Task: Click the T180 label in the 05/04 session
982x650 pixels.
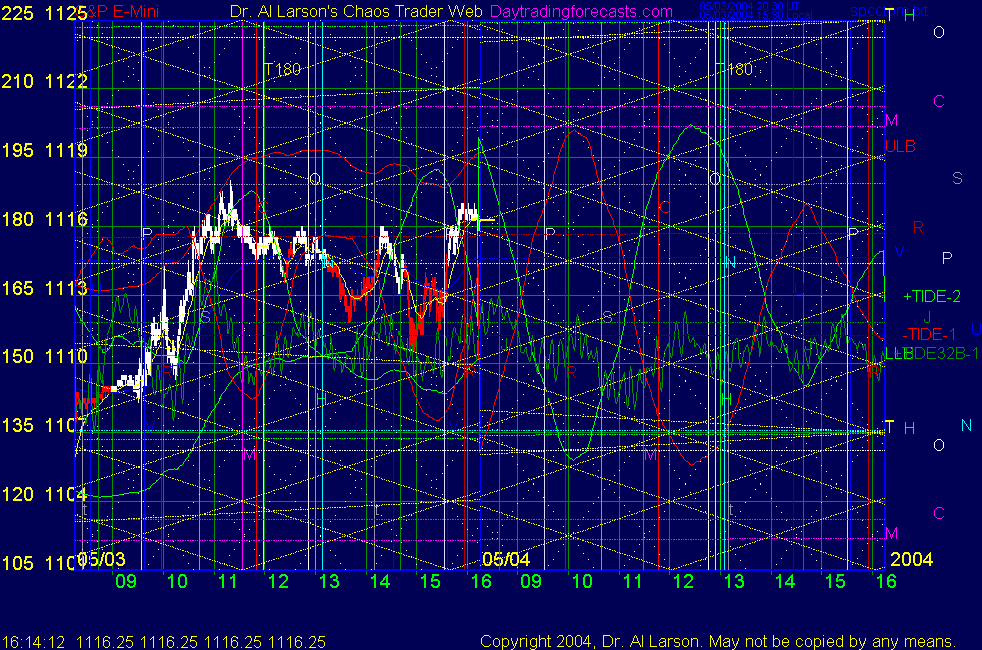Action: (x=734, y=69)
